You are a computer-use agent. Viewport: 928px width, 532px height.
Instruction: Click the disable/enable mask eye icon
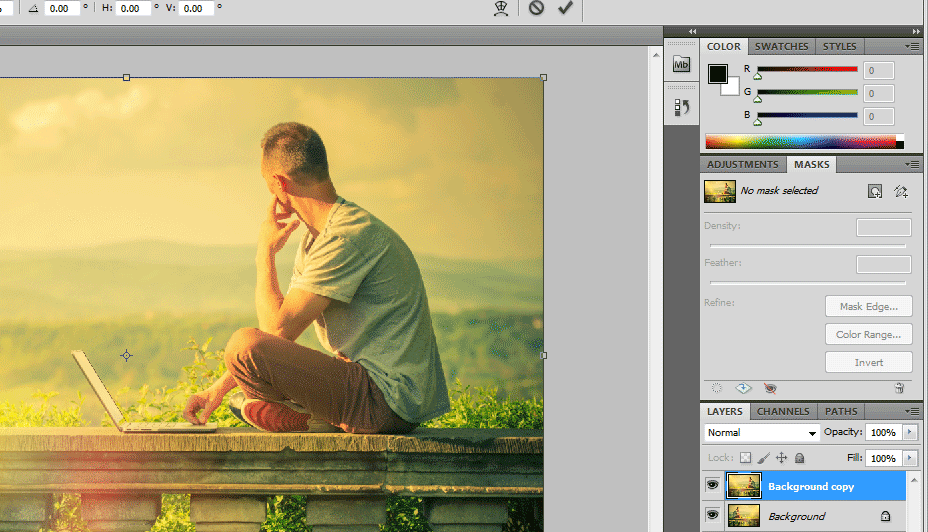(x=770, y=388)
